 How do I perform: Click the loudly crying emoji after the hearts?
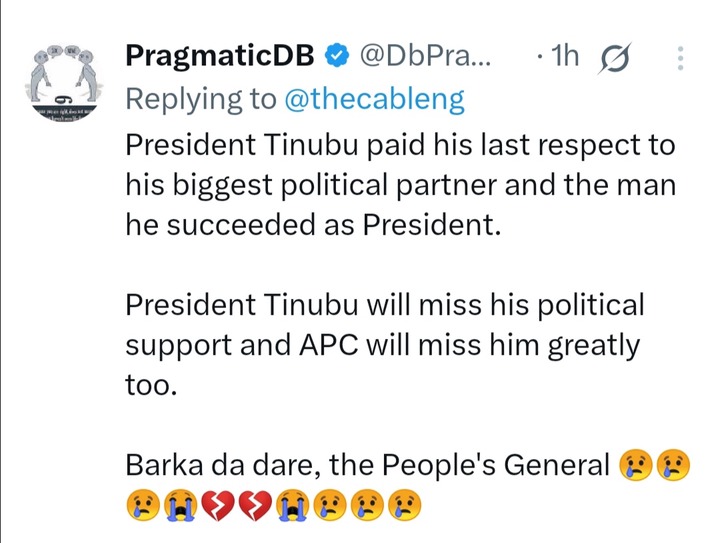click(293, 506)
